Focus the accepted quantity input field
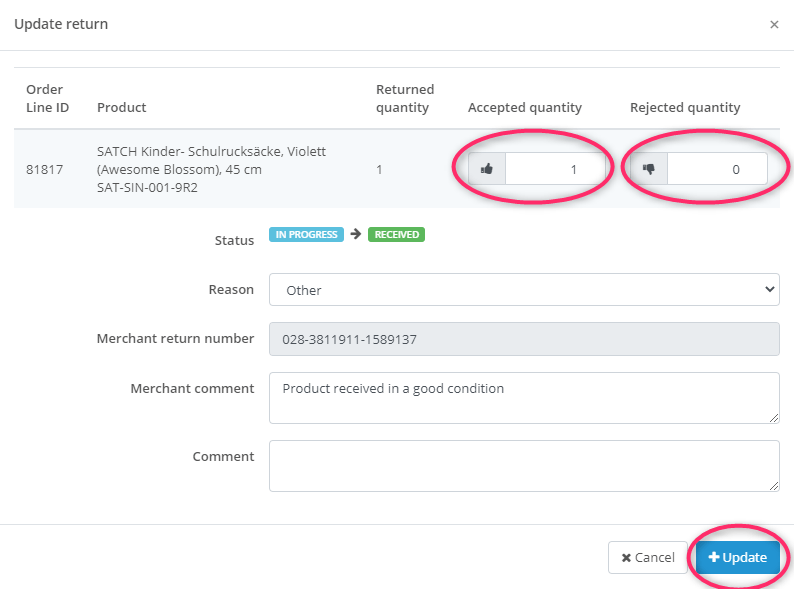Viewport: 794px width, 589px height. (x=555, y=169)
